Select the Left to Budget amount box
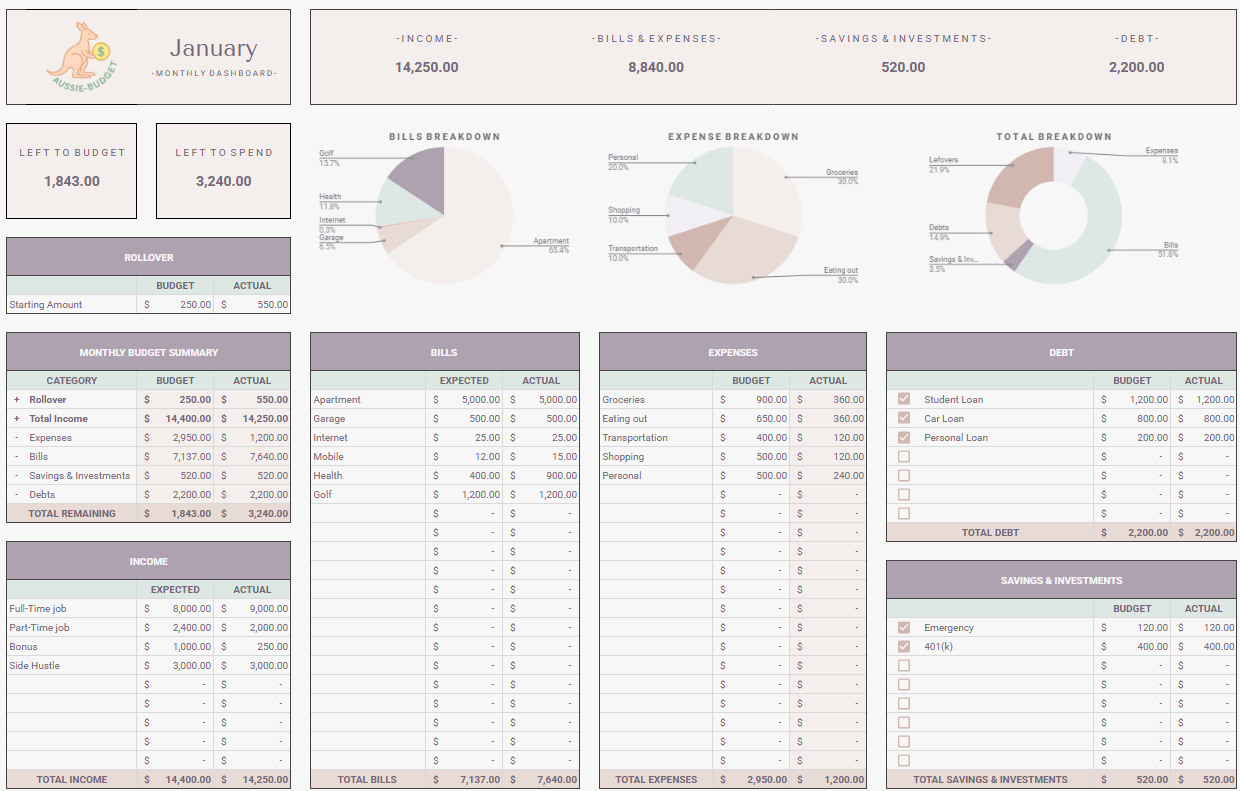The image size is (1240, 791). [x=71, y=181]
